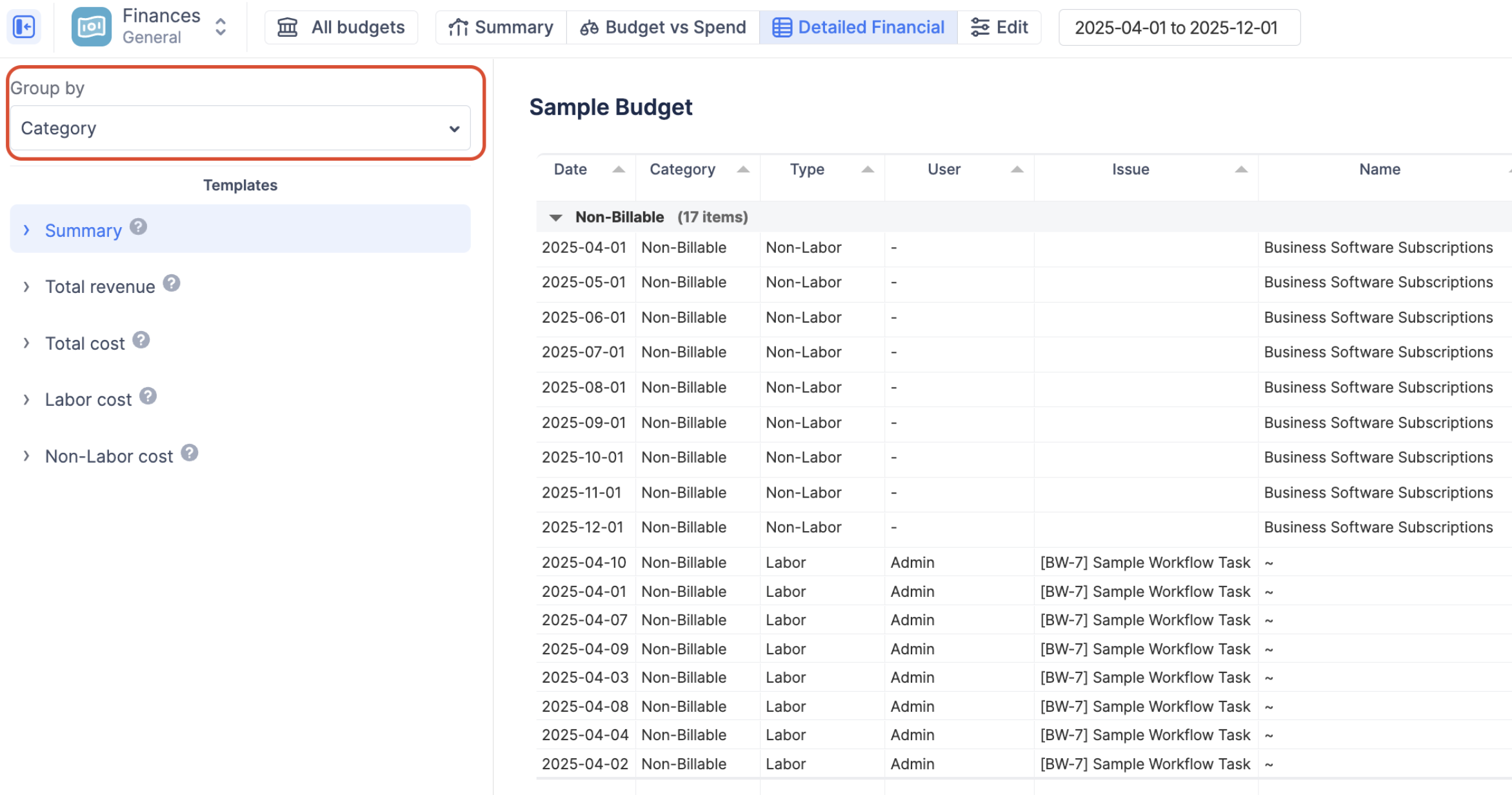Open the Group by Category dropdown

240,128
